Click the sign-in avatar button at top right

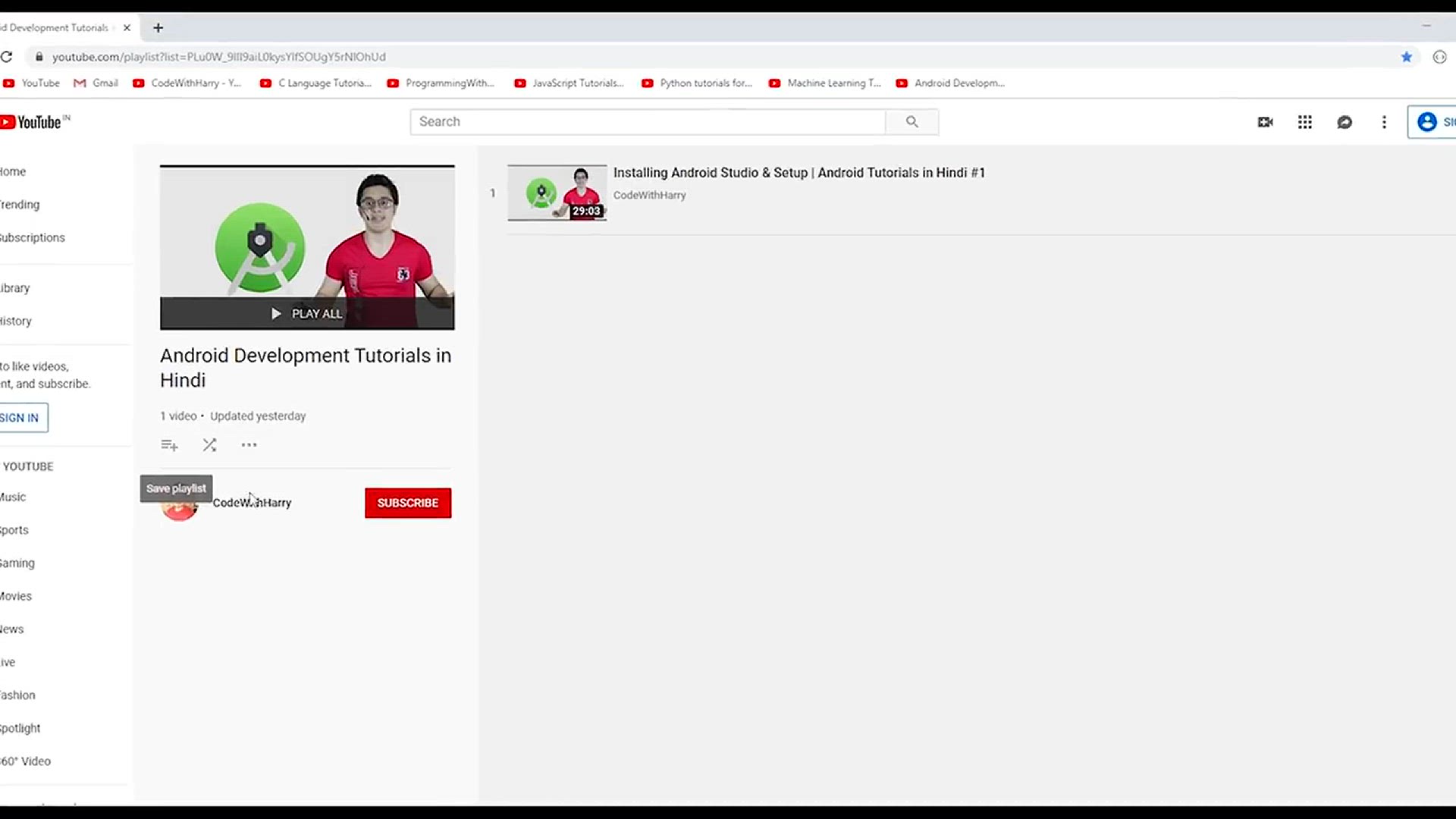coord(1432,122)
